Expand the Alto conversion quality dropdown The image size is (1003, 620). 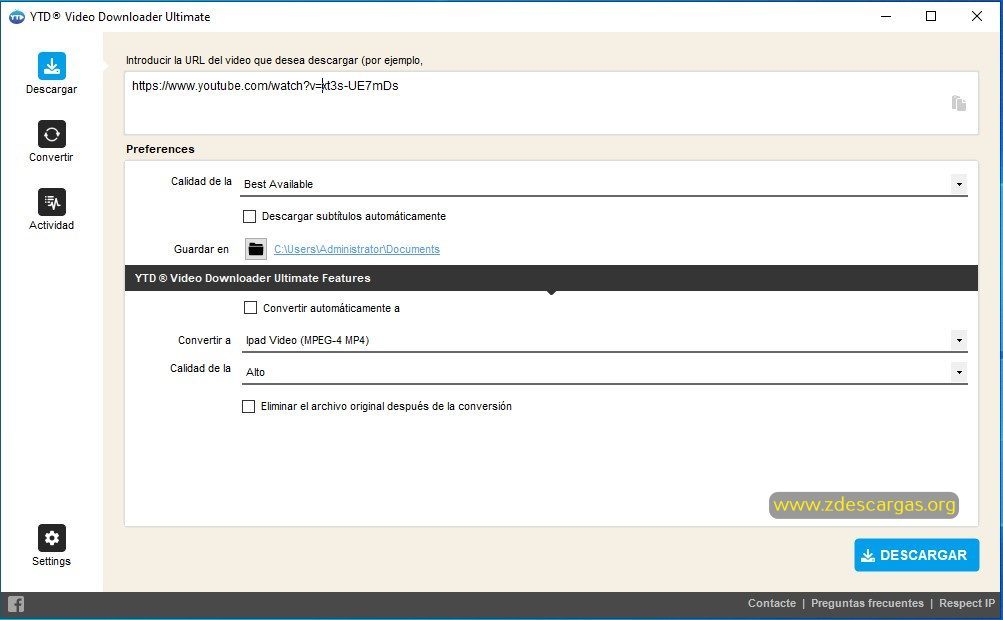tap(959, 372)
